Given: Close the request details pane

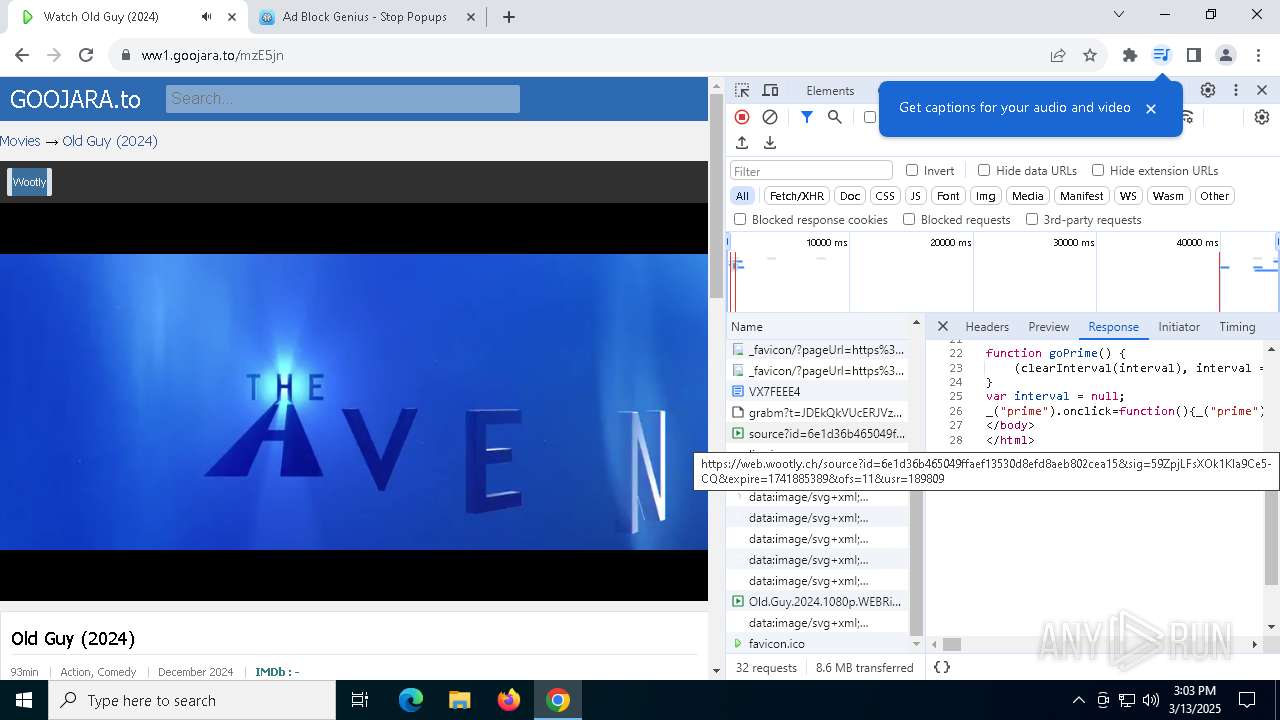Looking at the screenshot, I should [943, 326].
